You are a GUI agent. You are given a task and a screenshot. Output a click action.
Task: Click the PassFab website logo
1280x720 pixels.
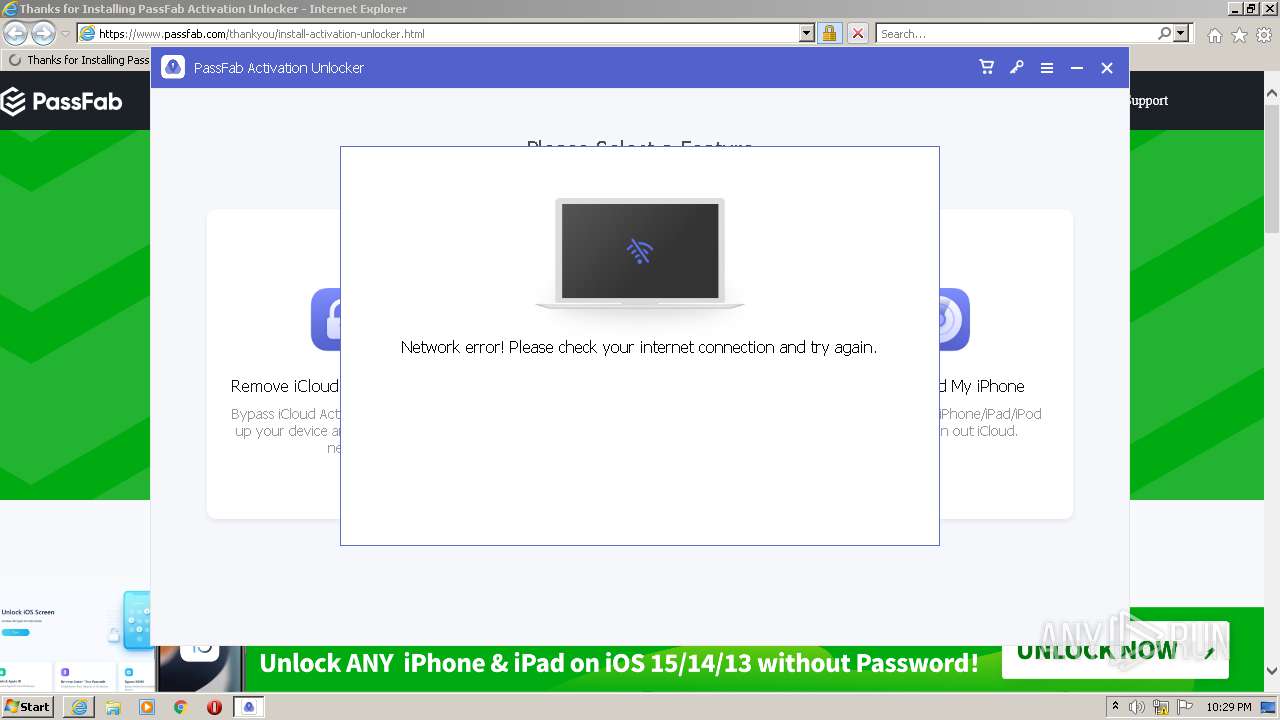tap(61, 101)
